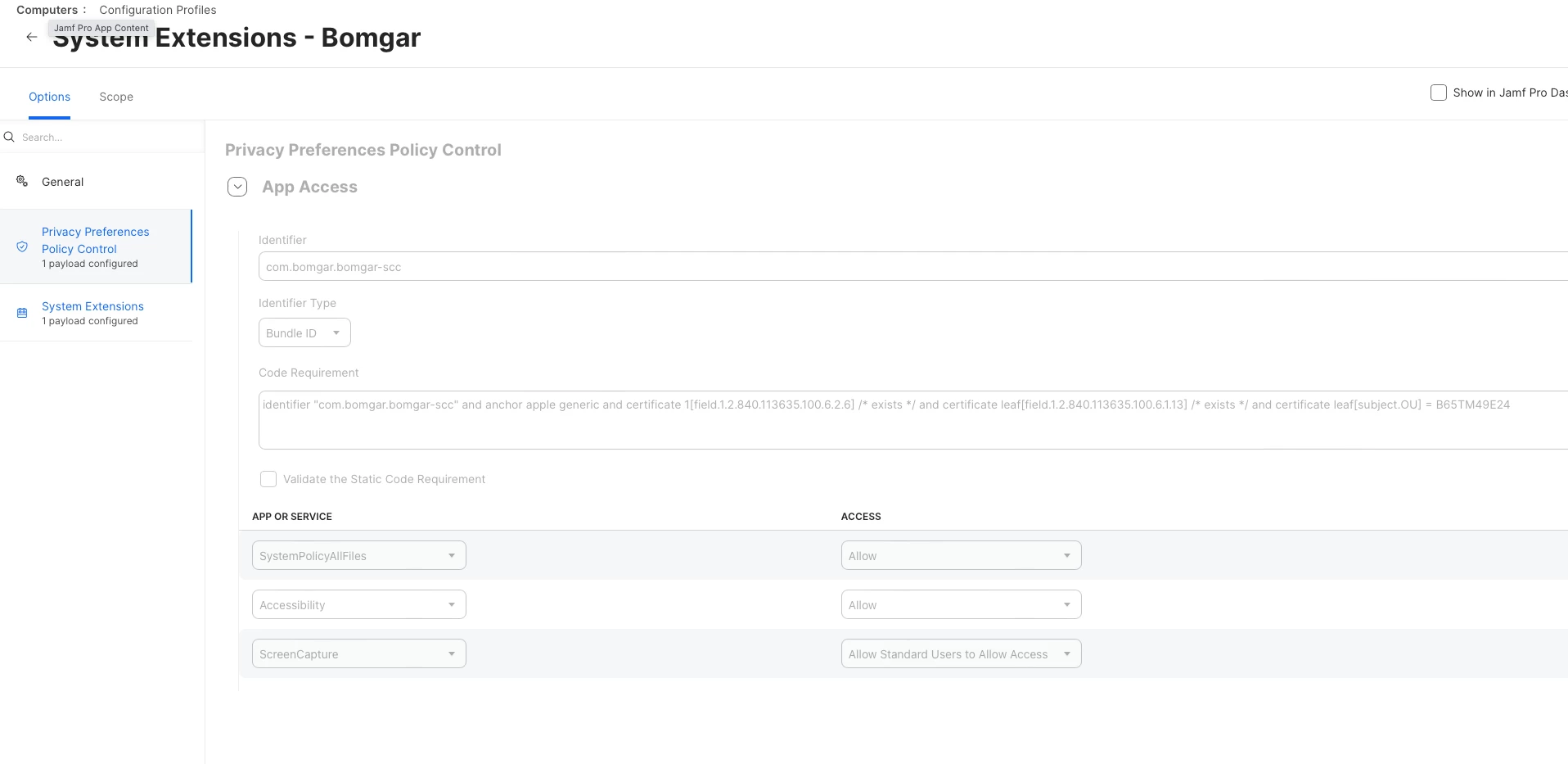
Task: Select Privacy Preferences Policy Control payload
Action: 96,246
